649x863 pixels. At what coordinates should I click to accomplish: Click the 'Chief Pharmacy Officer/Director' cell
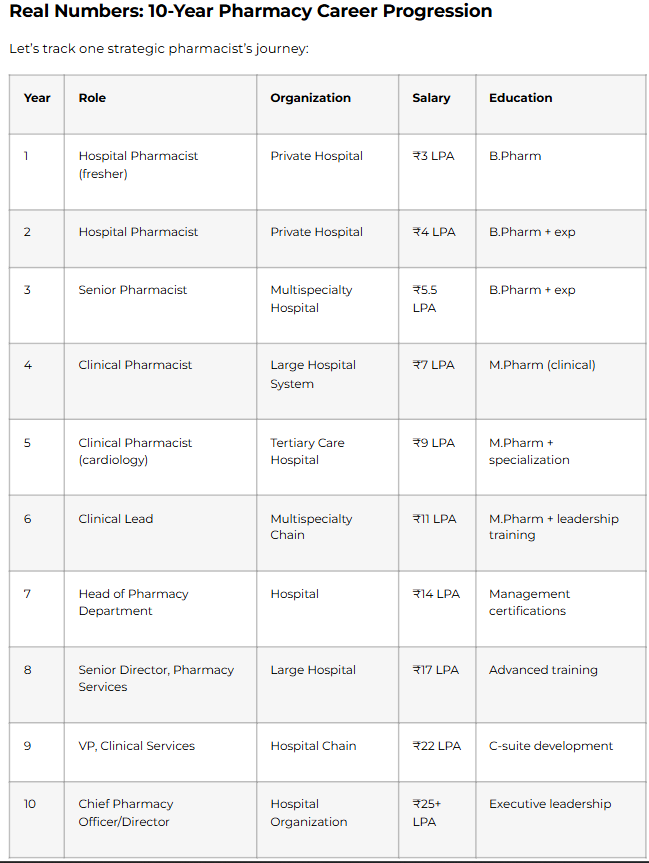(x=126, y=813)
